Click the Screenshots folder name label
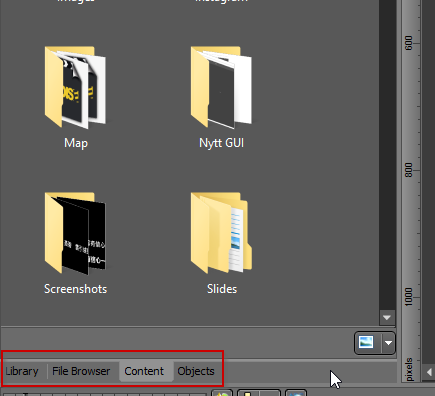Screen dimensions: 435x396 (x=75, y=289)
